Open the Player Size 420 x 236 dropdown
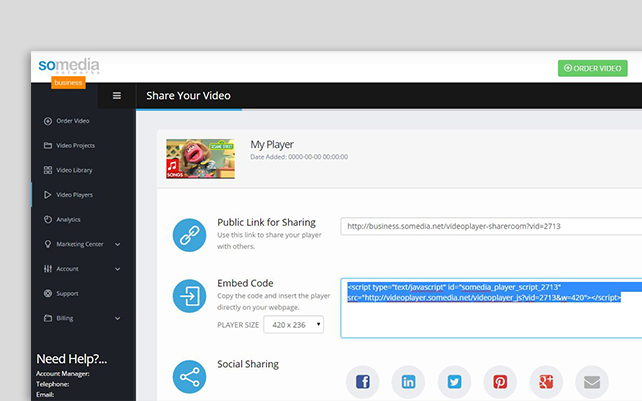This screenshot has width=642, height=401. [294, 324]
